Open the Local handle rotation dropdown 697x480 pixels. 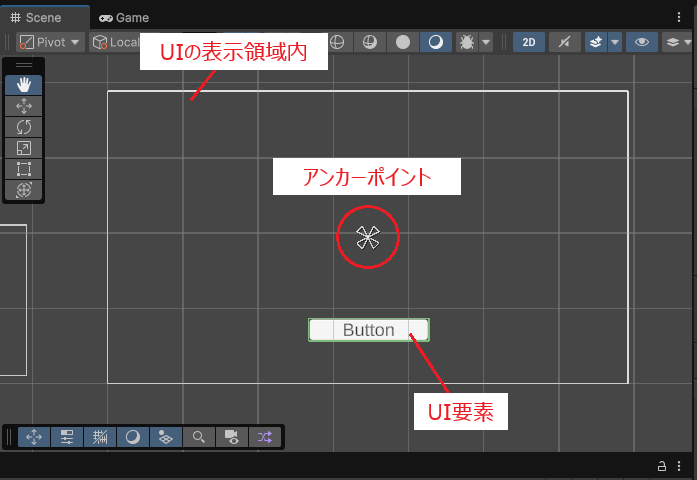click(x=115, y=42)
